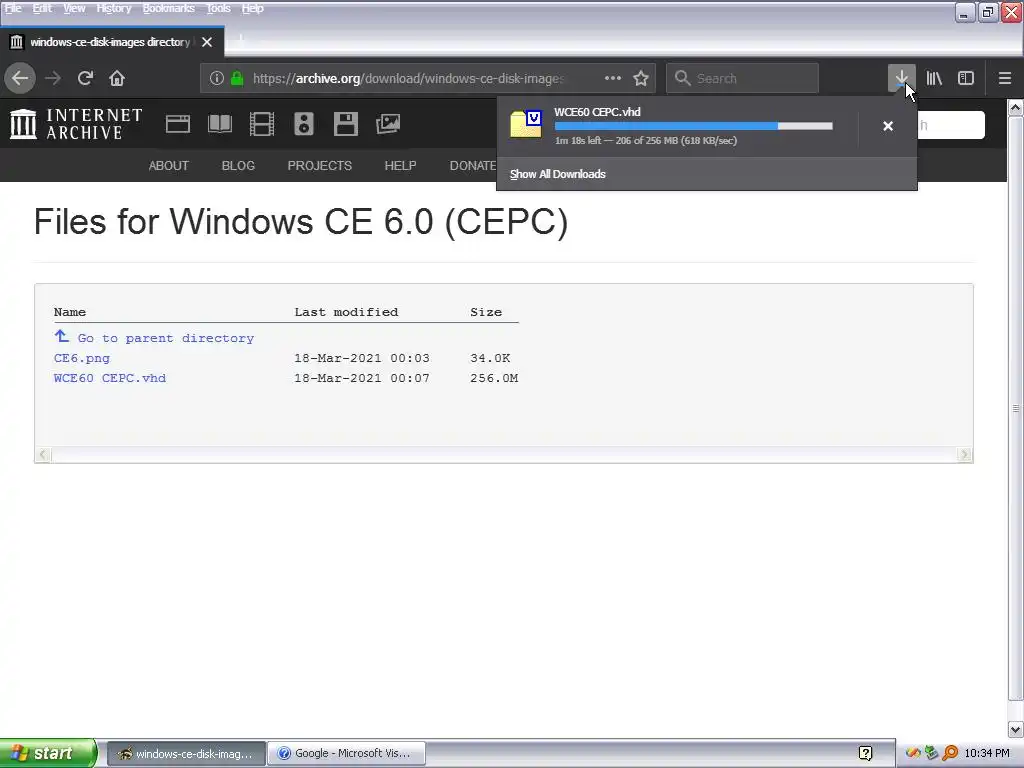Image resolution: width=1024 pixels, height=768 pixels.
Task: Switch to Google - Microsoft Virtual PC taskbar button
Action: pyautogui.click(x=347, y=754)
